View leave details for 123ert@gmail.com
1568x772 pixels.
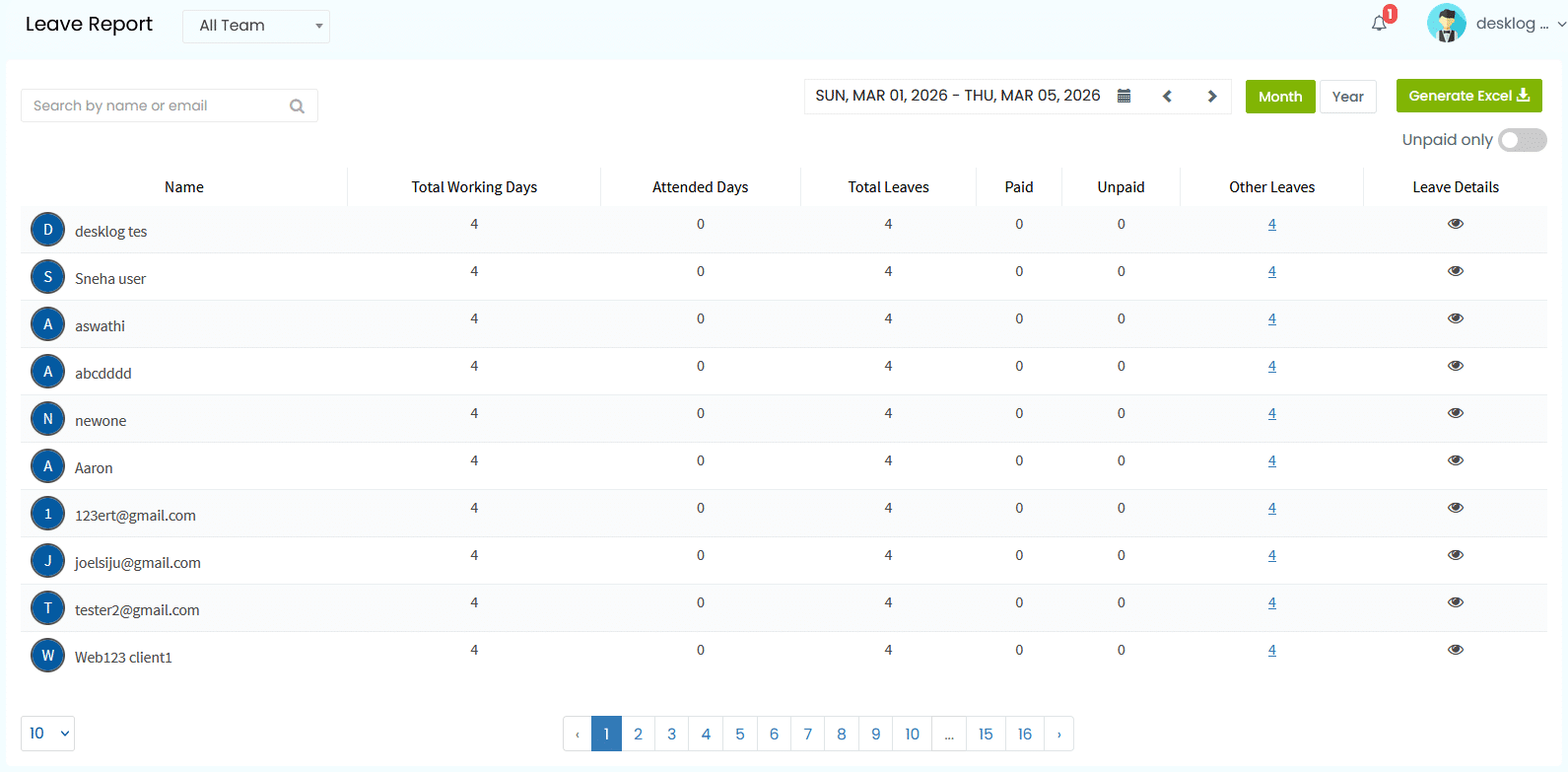pos(1456,508)
